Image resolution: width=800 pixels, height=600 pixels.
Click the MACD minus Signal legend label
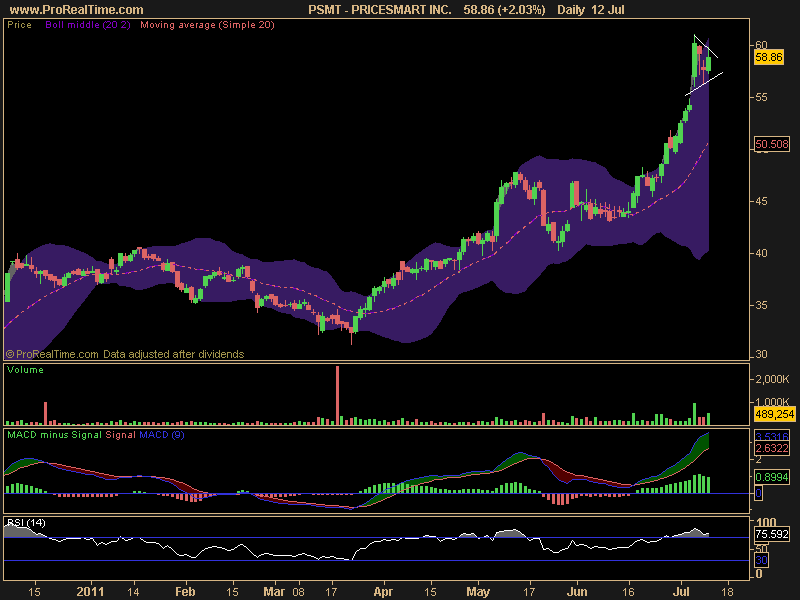54,435
